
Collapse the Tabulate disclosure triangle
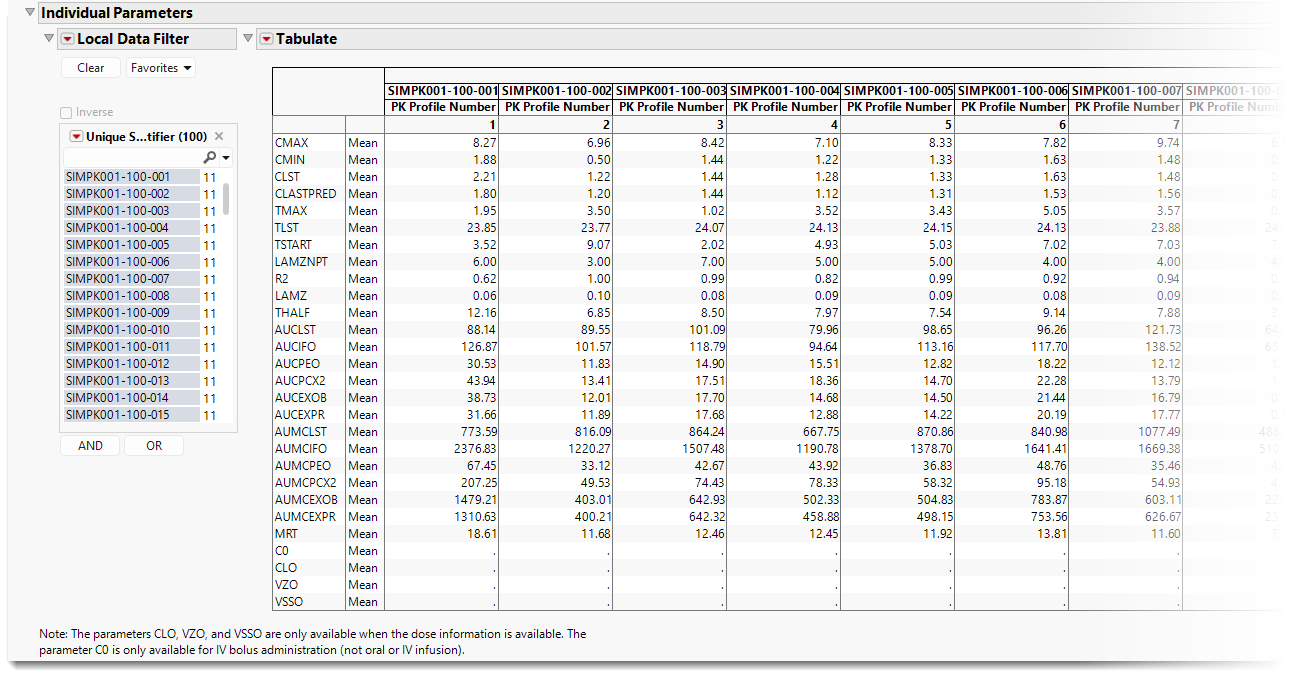pos(248,38)
